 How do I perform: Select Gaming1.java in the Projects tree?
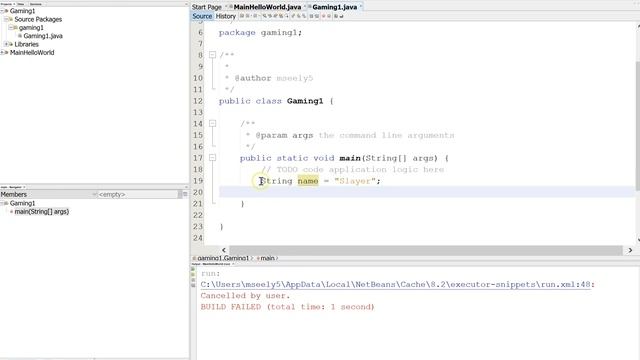43,36
